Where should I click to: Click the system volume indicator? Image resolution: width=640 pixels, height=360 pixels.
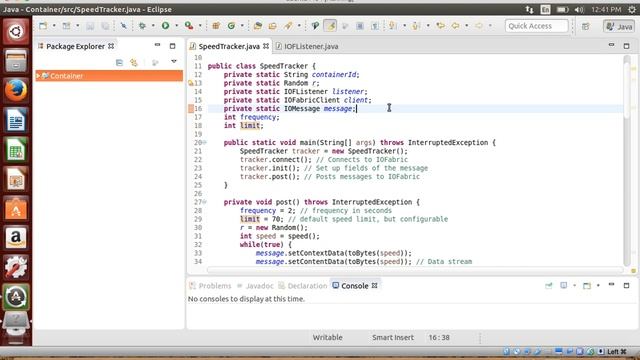[x=579, y=9]
